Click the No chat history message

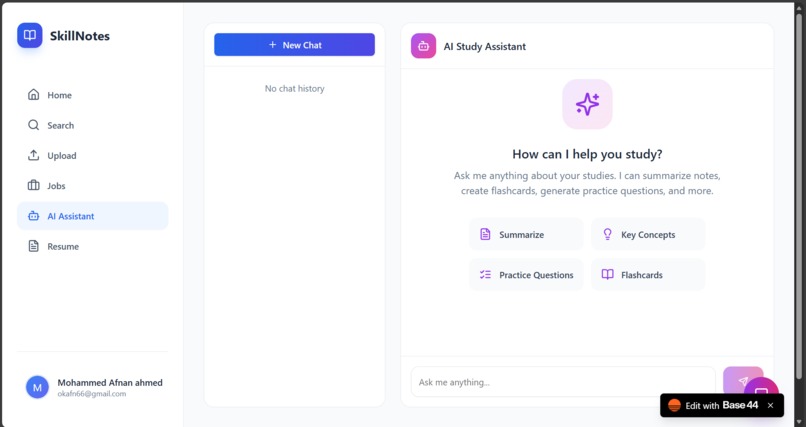pos(295,88)
